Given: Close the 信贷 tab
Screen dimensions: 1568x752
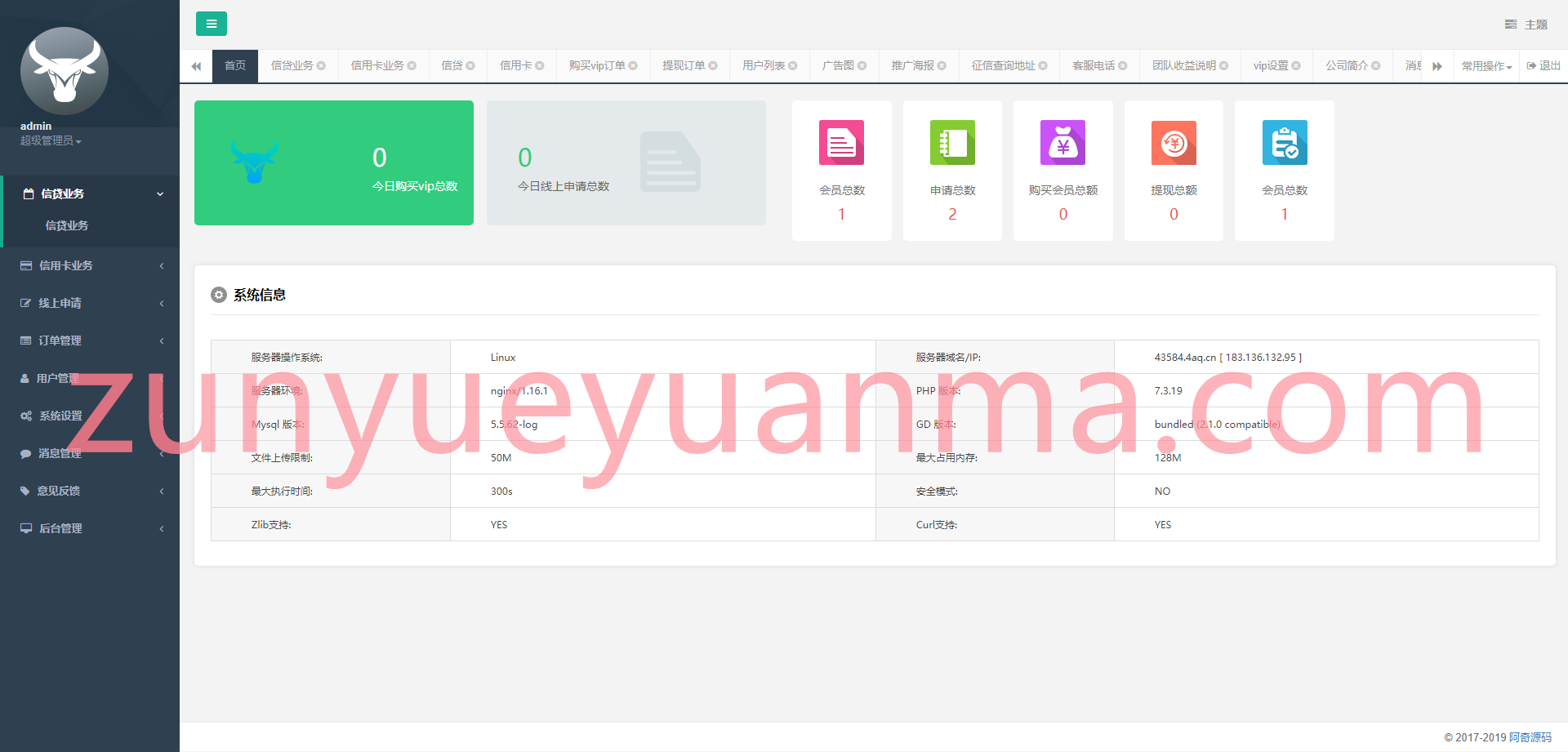Looking at the screenshot, I should (470, 66).
